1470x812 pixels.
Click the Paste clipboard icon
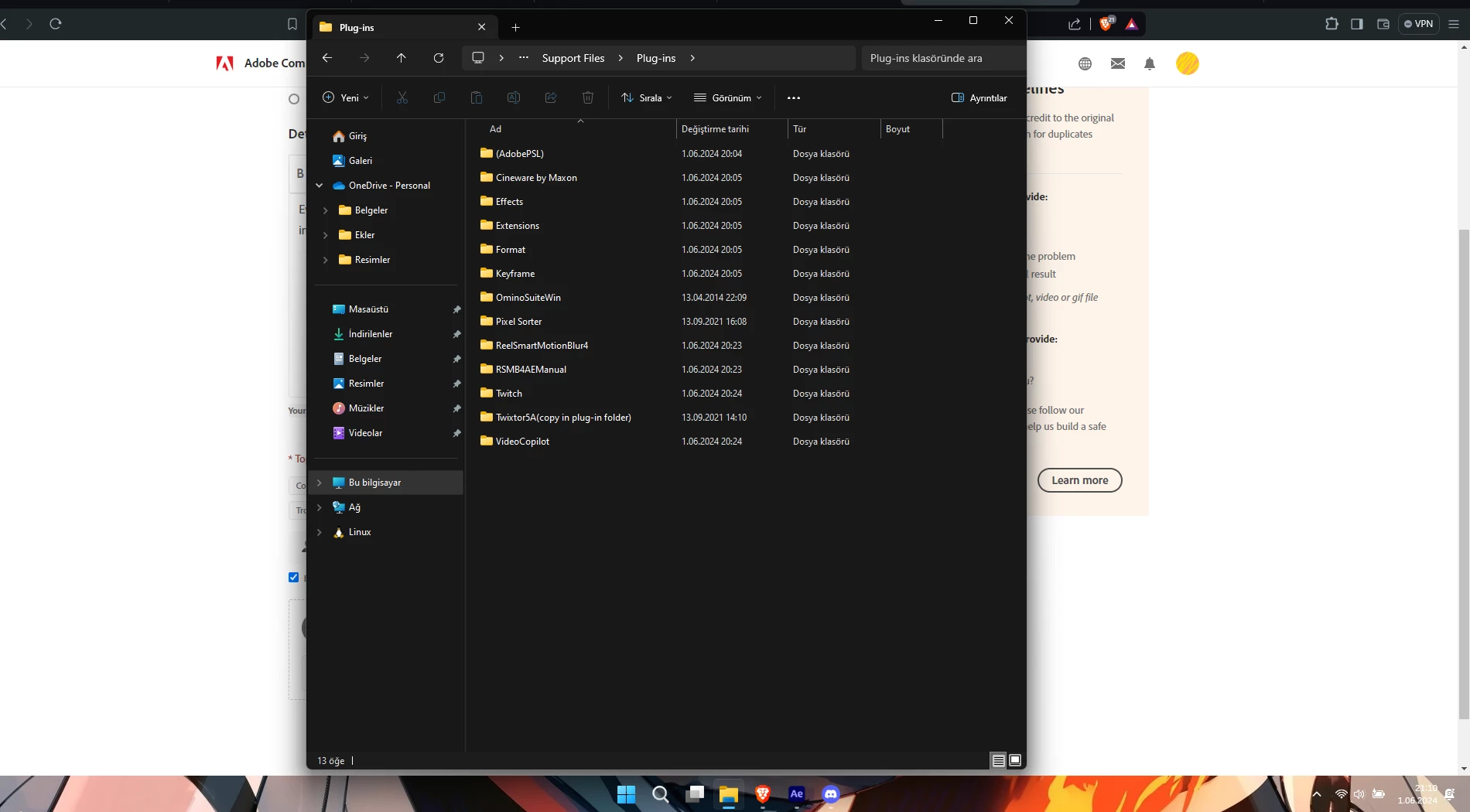(477, 97)
